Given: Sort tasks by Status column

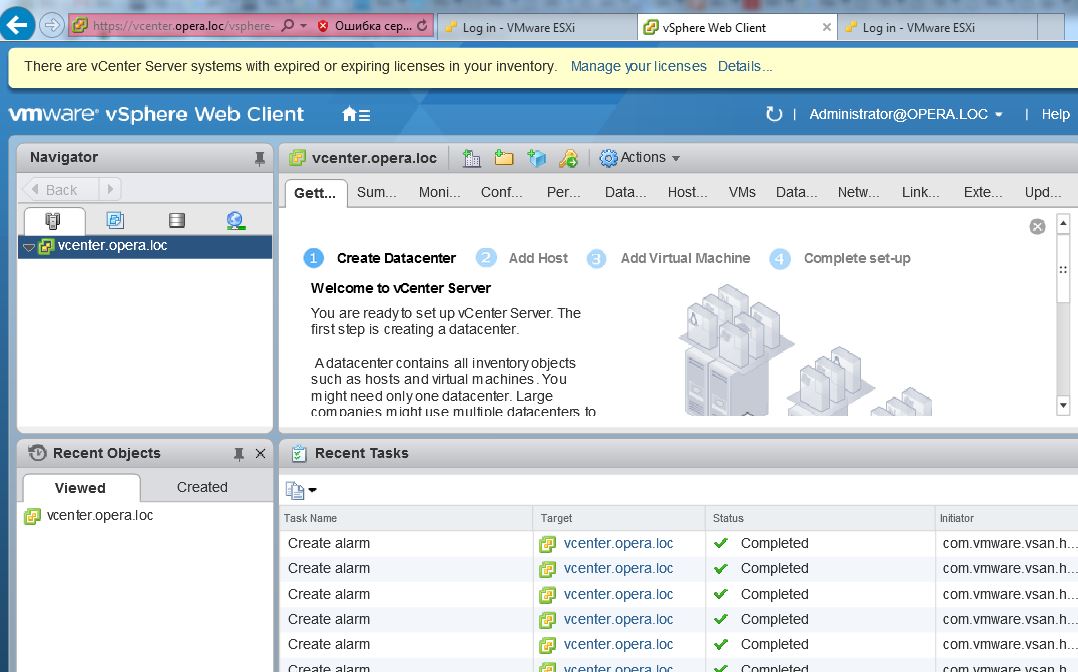Looking at the screenshot, I should (x=820, y=518).
